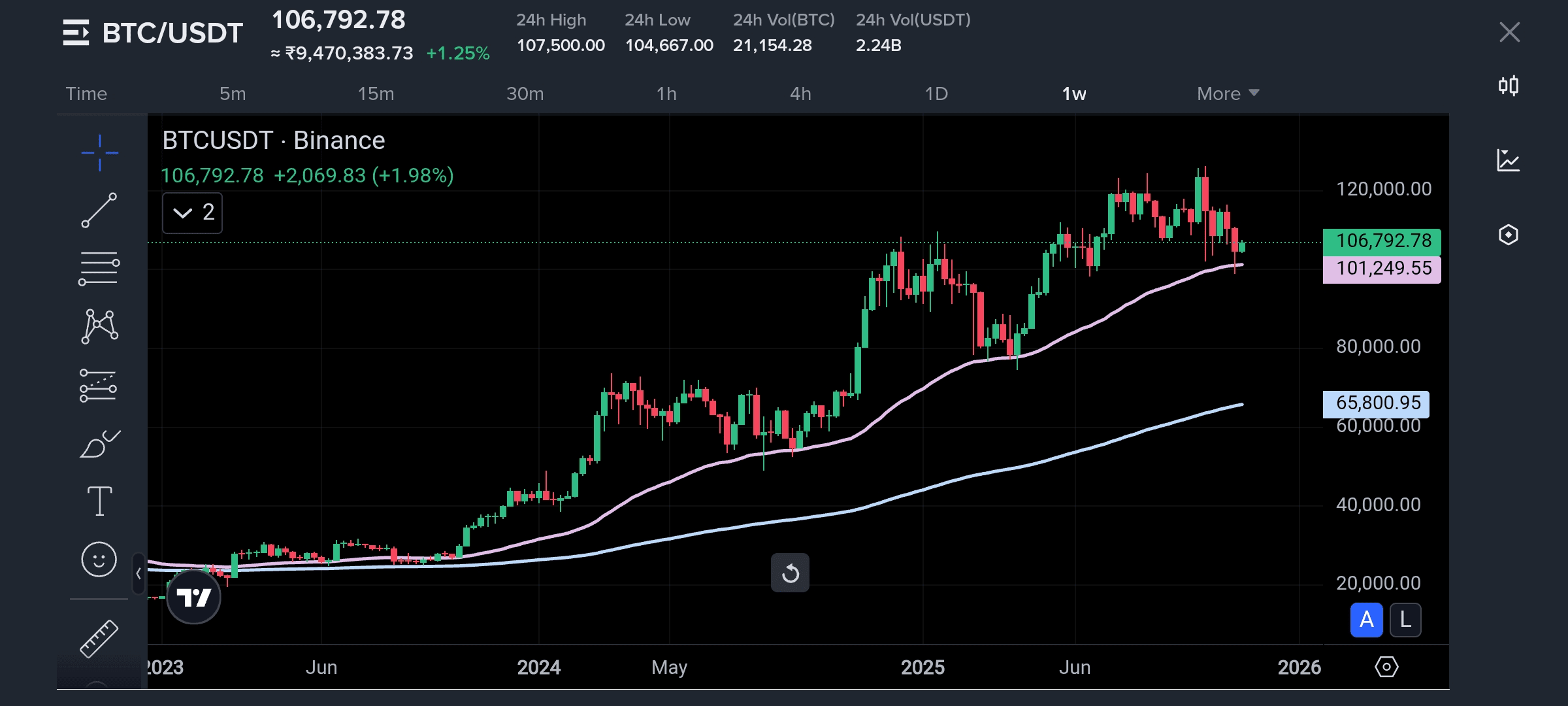Expand the More timeframes dropdown
The width and height of the screenshot is (1568, 706).
1227,93
